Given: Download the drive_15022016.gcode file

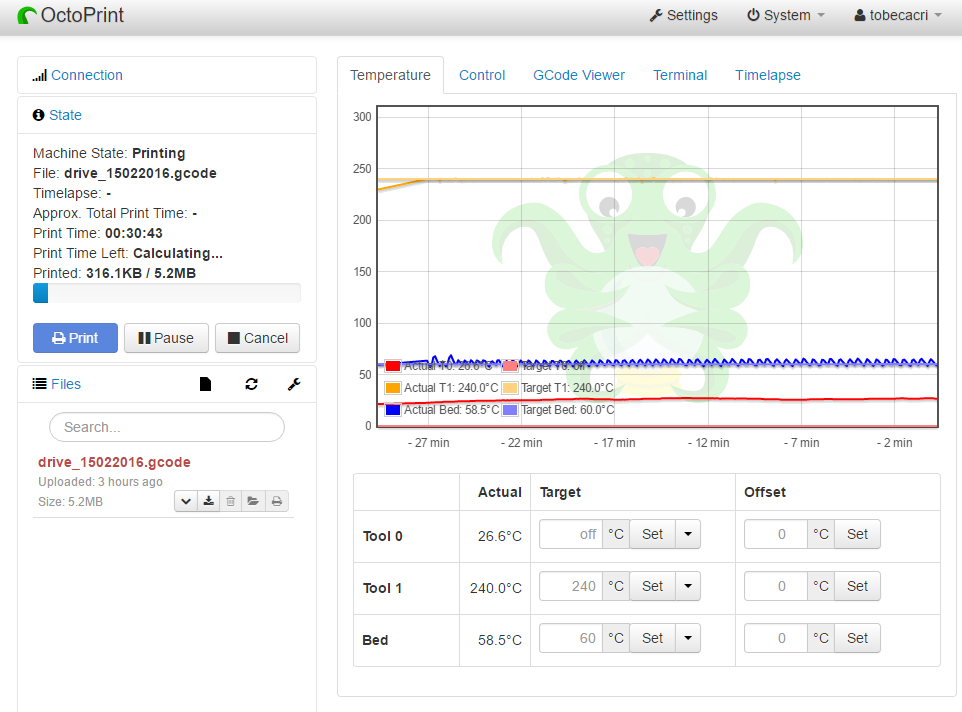Looking at the screenshot, I should coord(209,502).
